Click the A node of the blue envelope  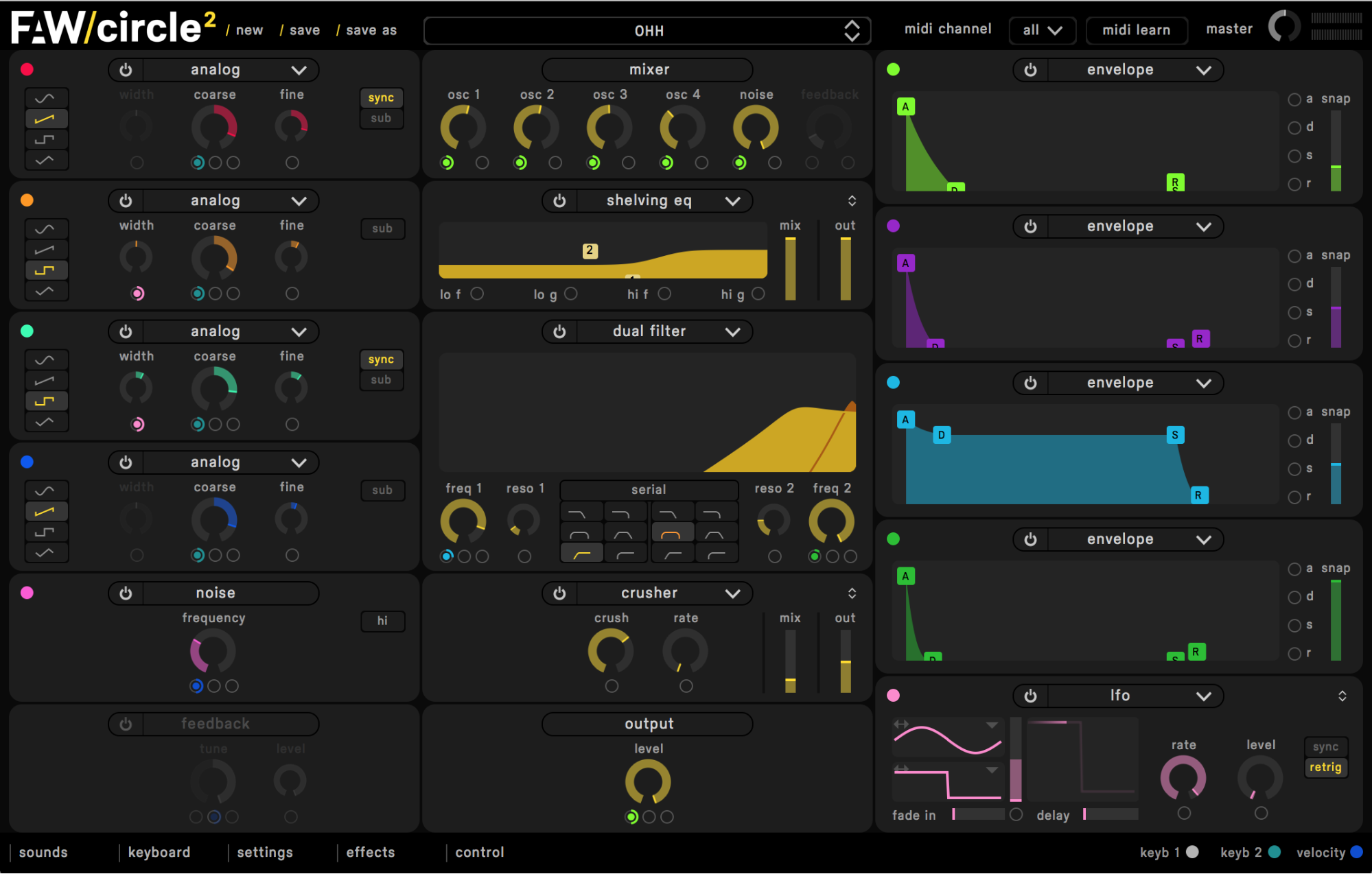point(905,420)
